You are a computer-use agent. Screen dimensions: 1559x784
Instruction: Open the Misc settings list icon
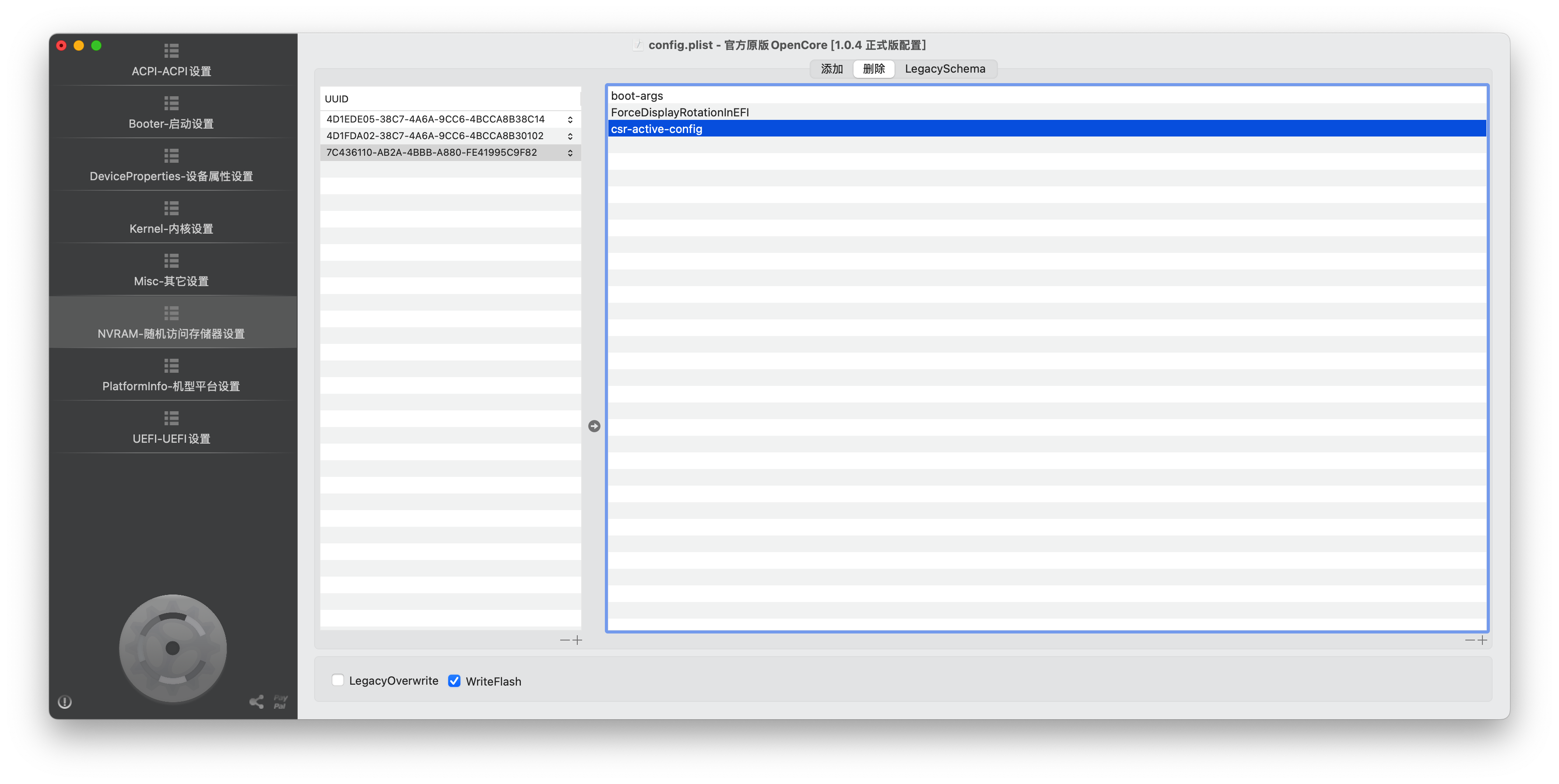pos(171,261)
